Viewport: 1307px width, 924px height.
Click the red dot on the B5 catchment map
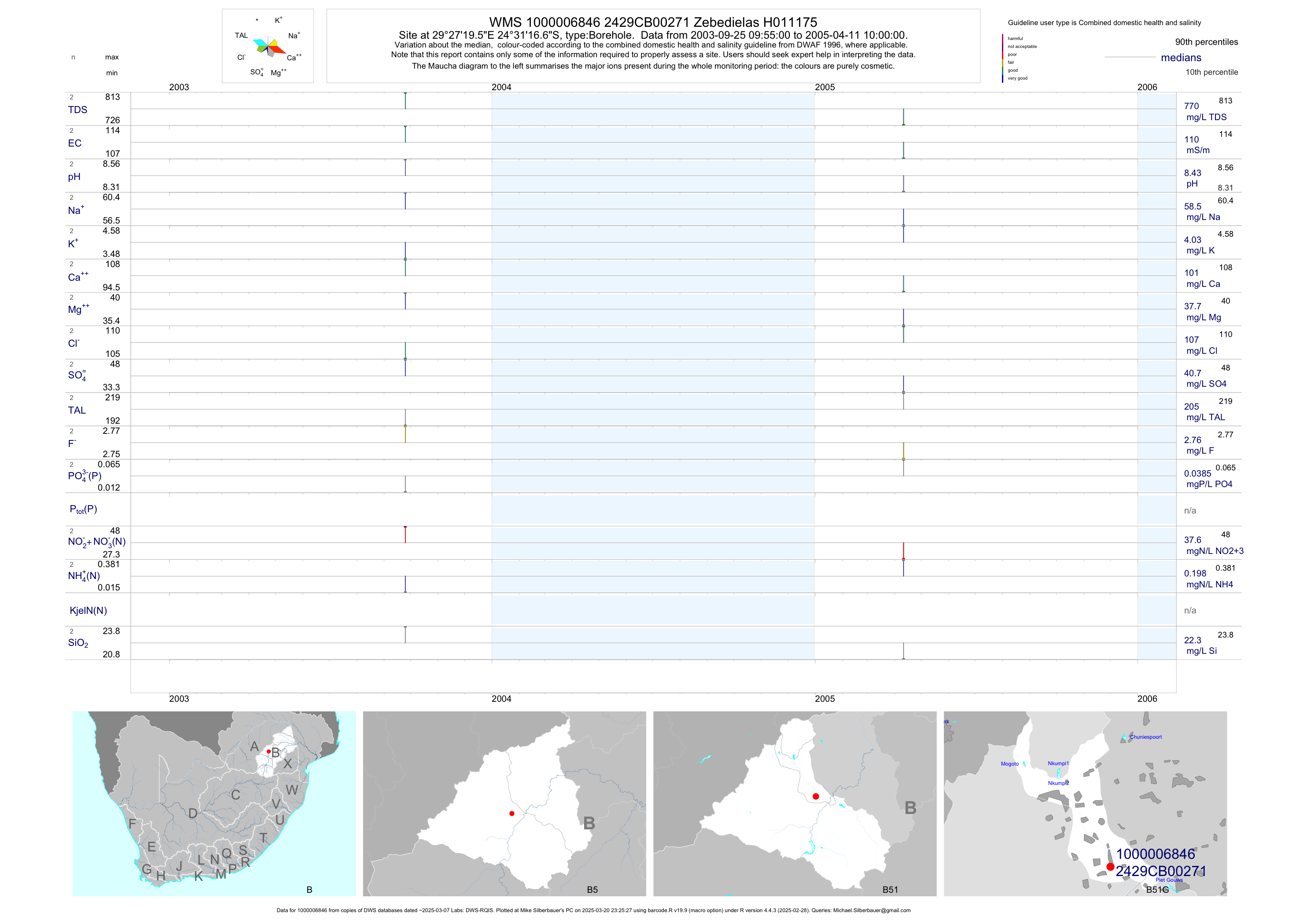[x=512, y=814]
